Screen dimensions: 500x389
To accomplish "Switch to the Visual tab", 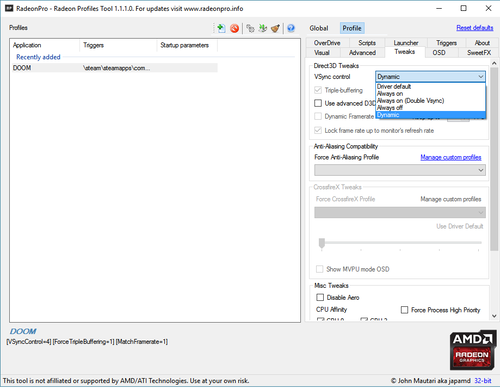I will (x=322, y=53).
